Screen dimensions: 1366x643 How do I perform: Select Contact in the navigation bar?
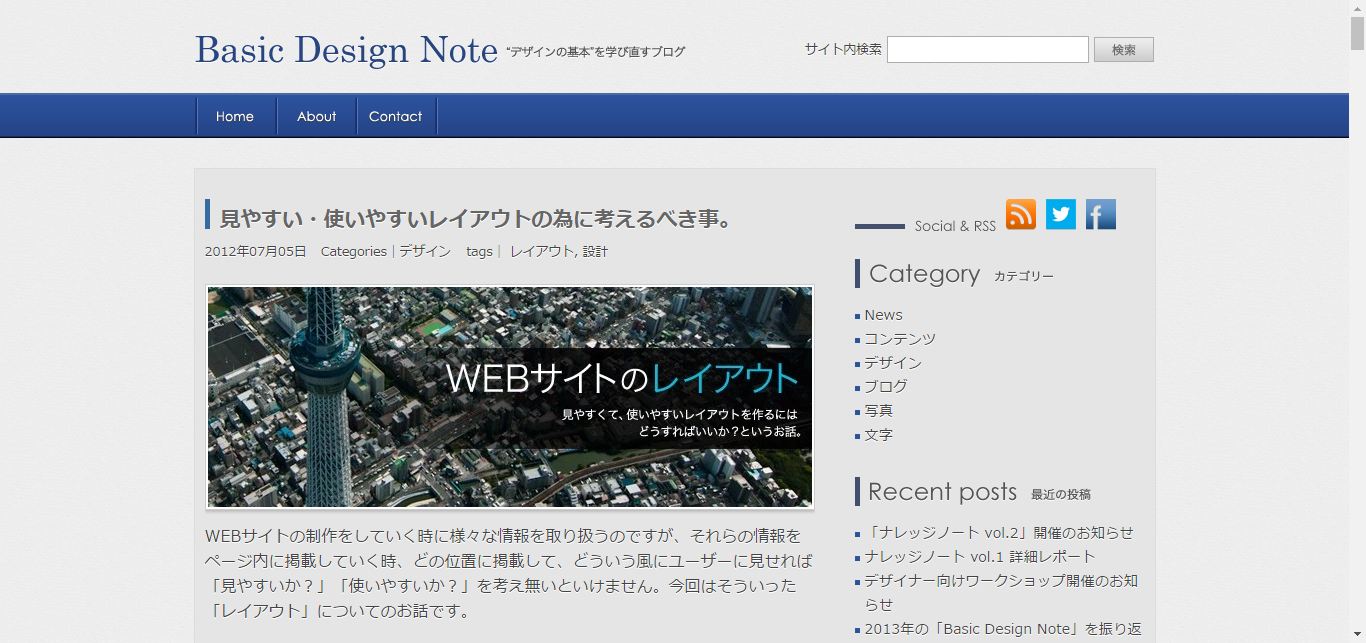pos(395,116)
